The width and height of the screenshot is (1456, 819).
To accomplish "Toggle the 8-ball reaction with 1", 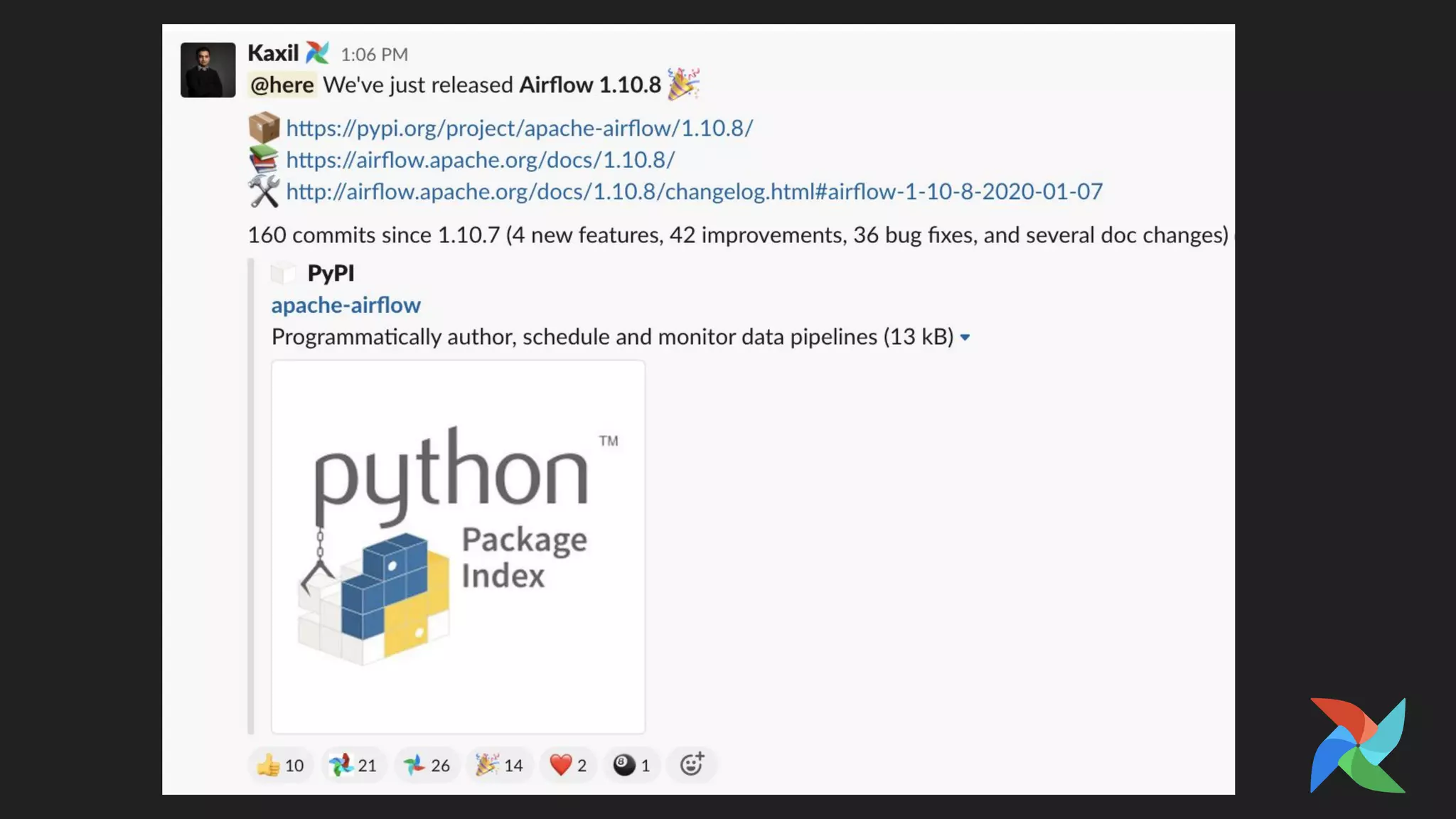I will (631, 766).
